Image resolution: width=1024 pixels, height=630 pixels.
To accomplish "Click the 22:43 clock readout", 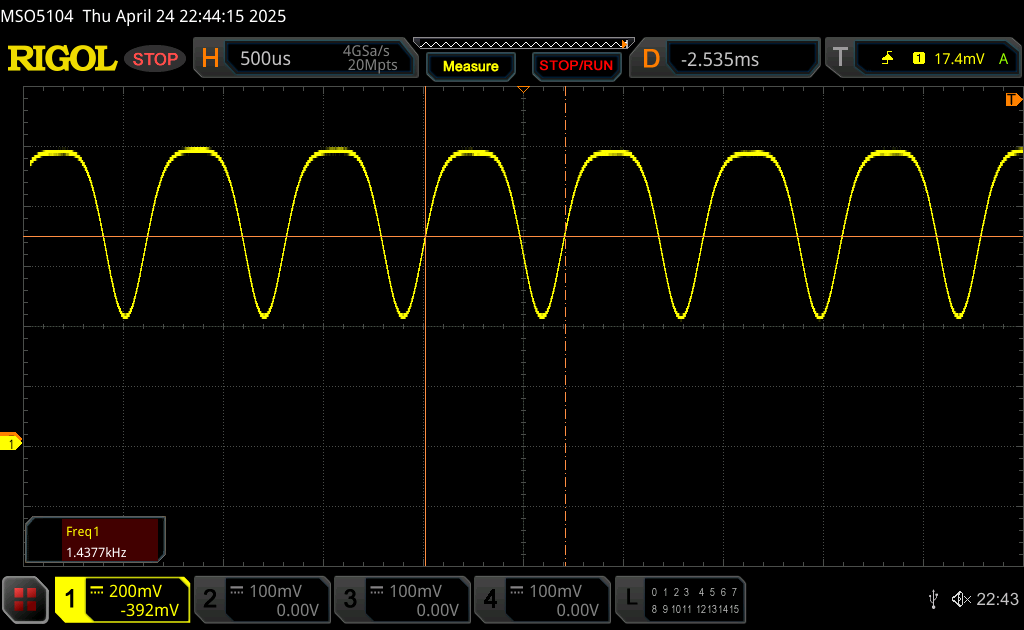I will pos(997,599).
